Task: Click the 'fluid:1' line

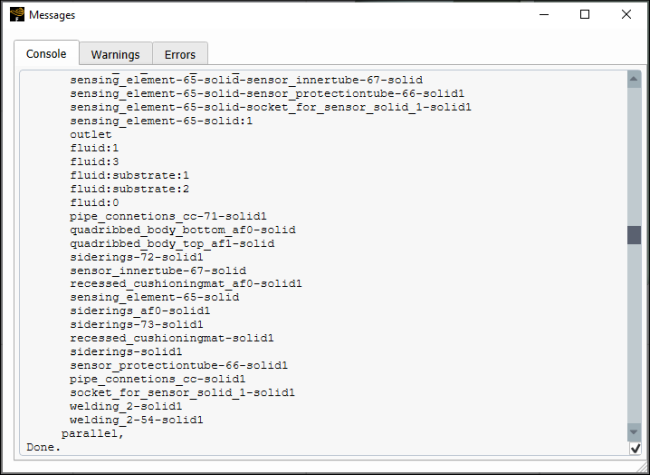Action: tap(94, 148)
